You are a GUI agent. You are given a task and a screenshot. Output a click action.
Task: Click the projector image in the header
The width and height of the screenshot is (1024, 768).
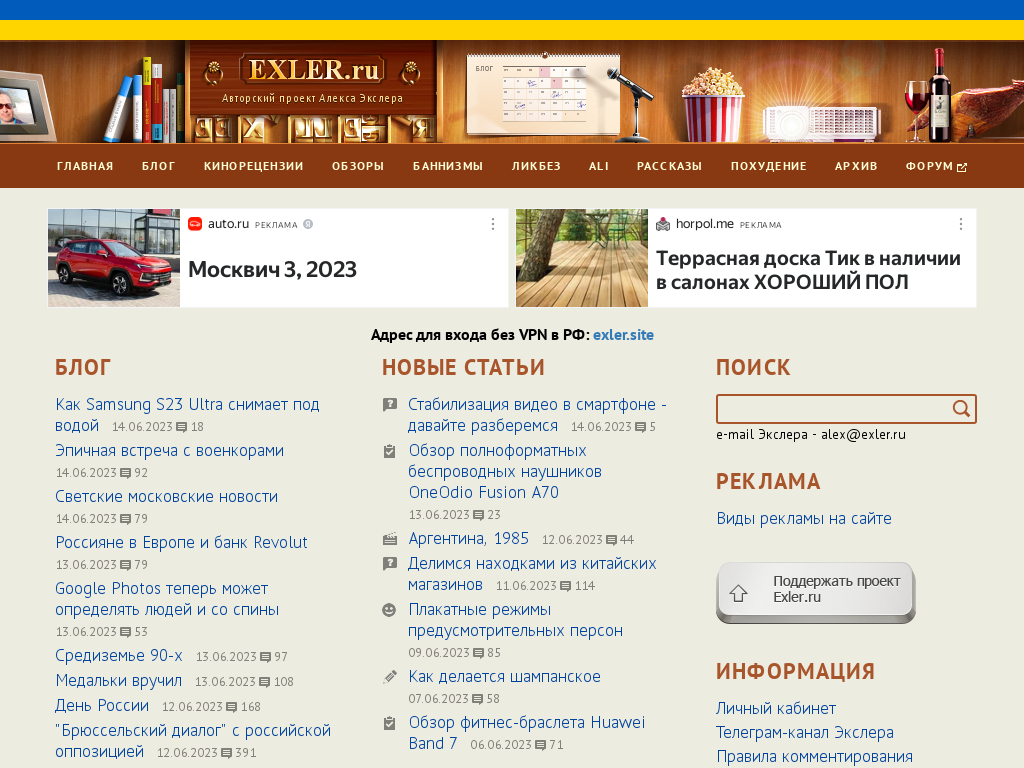[x=822, y=123]
